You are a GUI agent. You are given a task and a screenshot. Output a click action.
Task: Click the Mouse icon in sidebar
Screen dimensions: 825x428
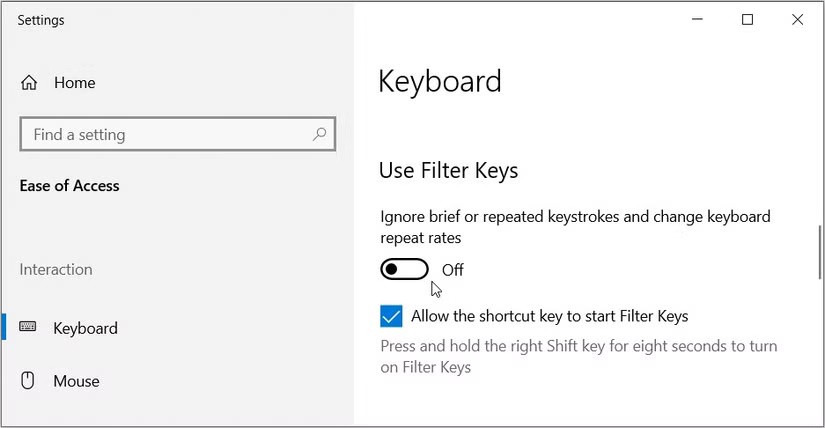click(28, 380)
